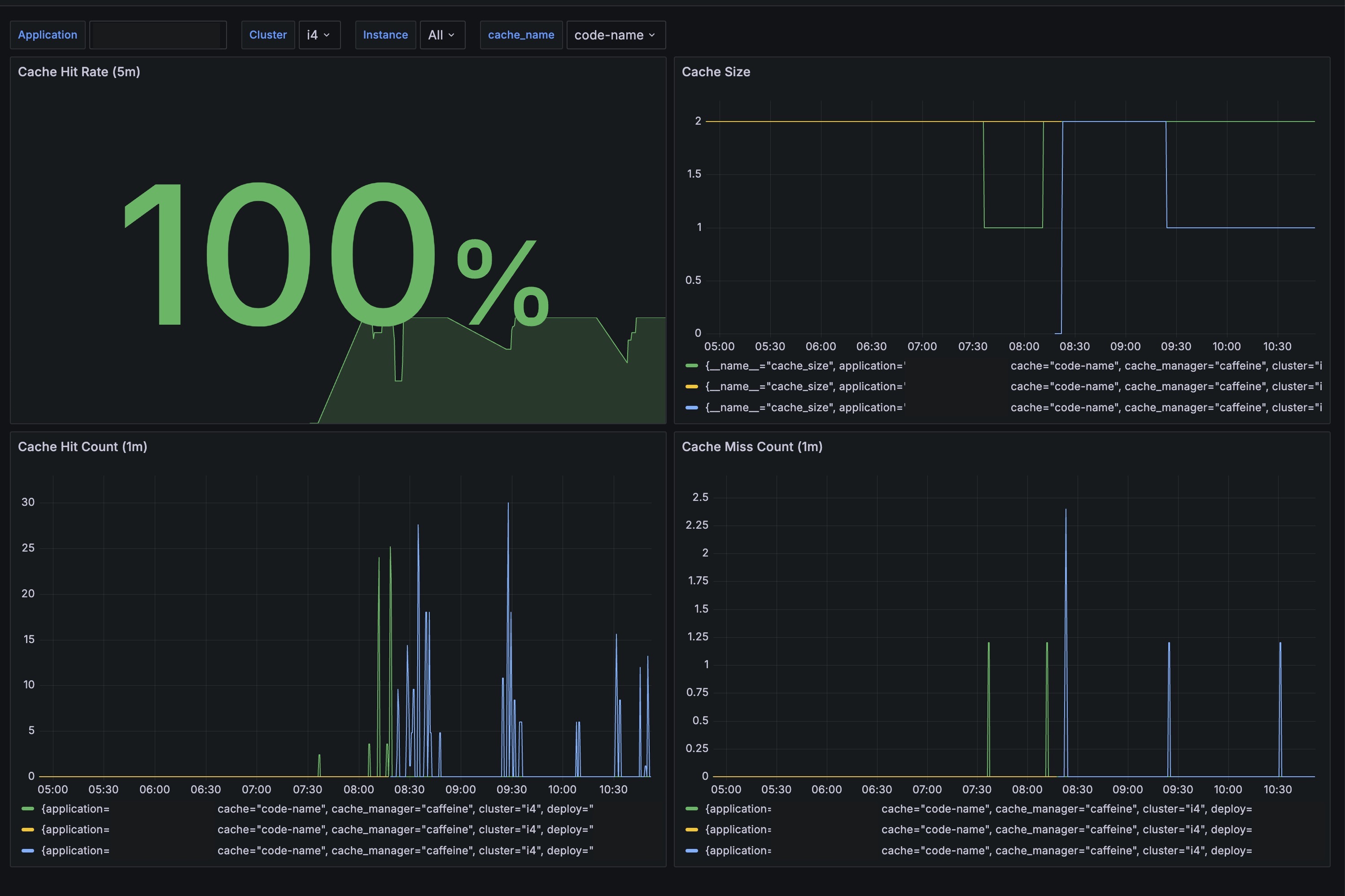Click blue series color icon in Cache Size legend
Image resolution: width=1345 pixels, height=896 pixels.
pos(692,408)
